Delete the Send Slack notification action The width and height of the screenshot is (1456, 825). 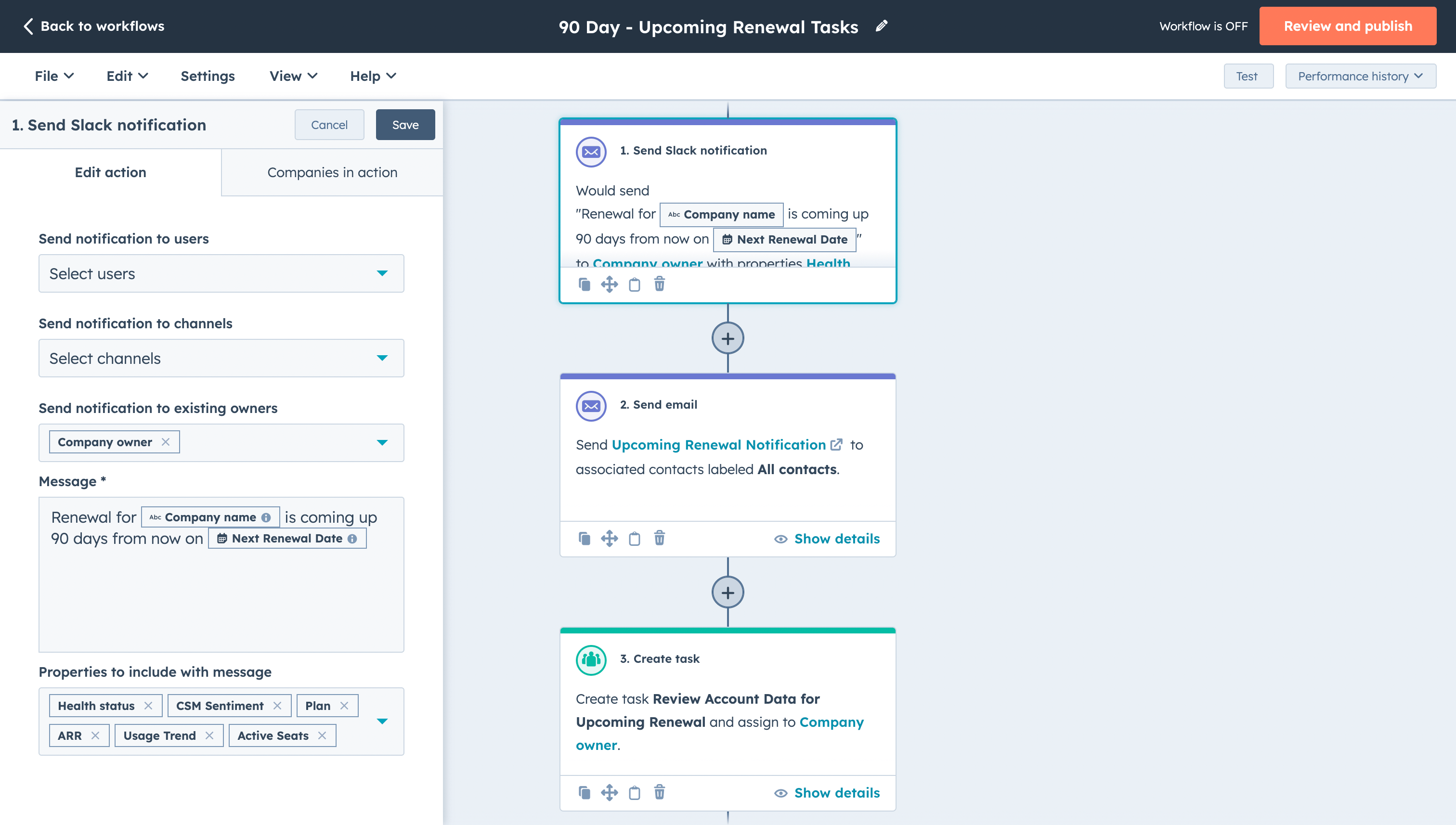[x=659, y=284]
